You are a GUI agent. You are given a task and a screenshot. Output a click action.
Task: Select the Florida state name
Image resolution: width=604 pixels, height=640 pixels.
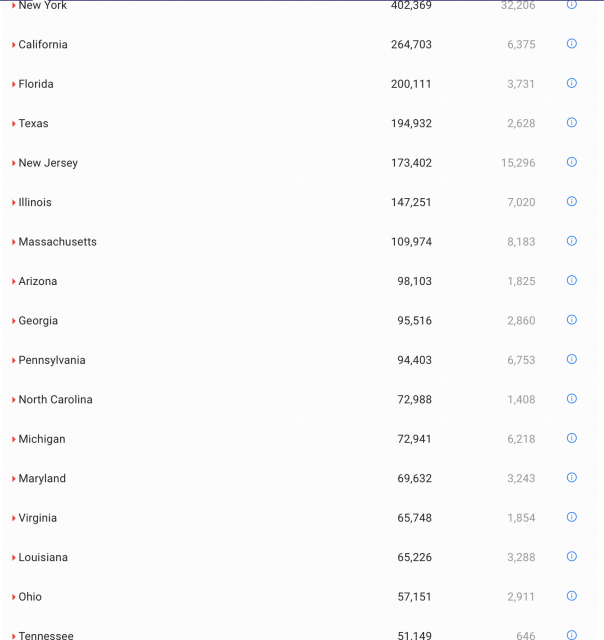tap(36, 84)
